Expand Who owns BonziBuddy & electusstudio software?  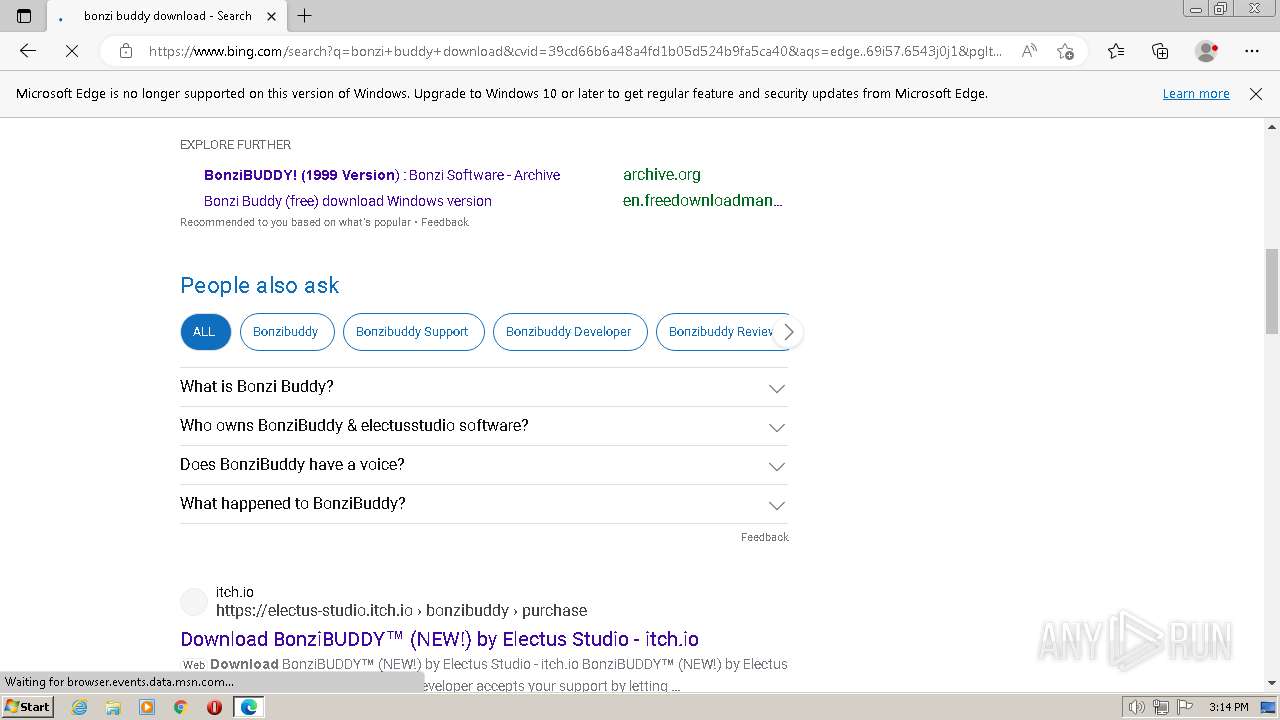click(x=484, y=426)
